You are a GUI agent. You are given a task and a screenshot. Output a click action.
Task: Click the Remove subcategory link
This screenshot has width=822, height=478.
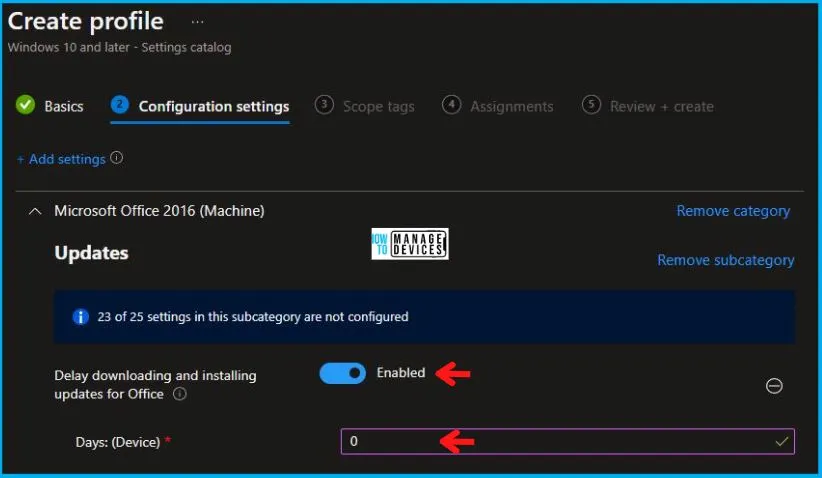[725, 260]
